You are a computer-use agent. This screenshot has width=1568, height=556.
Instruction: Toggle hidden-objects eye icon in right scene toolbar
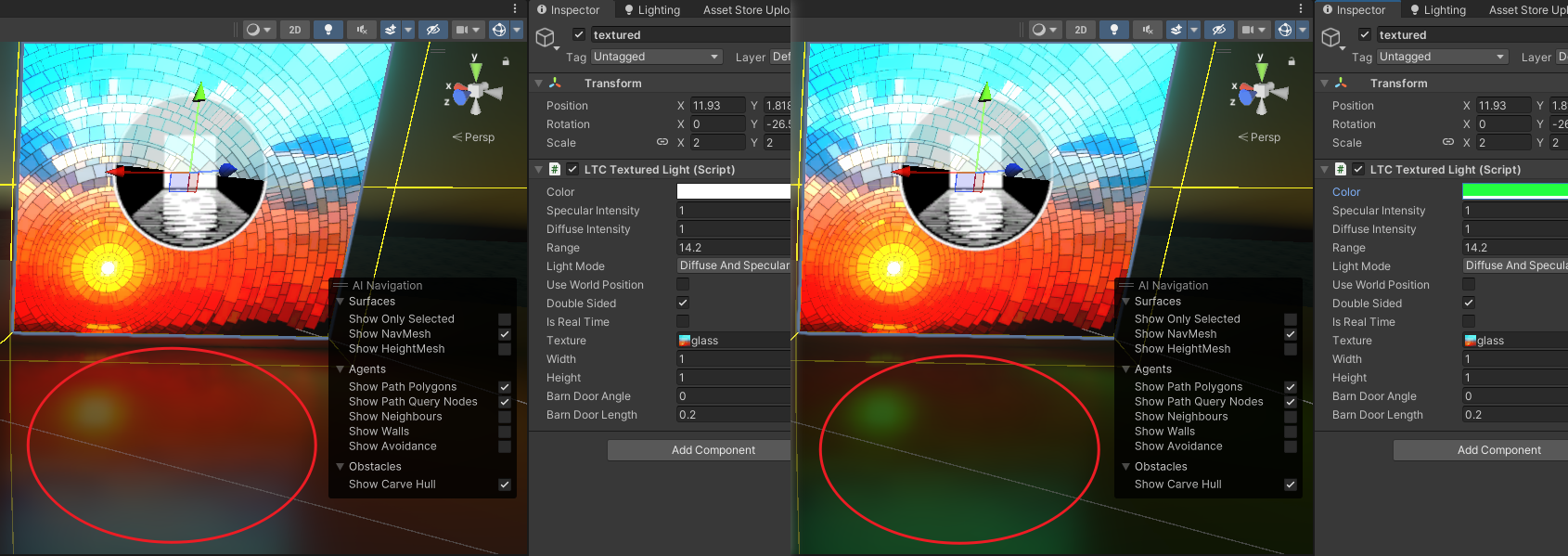pos(1218,30)
